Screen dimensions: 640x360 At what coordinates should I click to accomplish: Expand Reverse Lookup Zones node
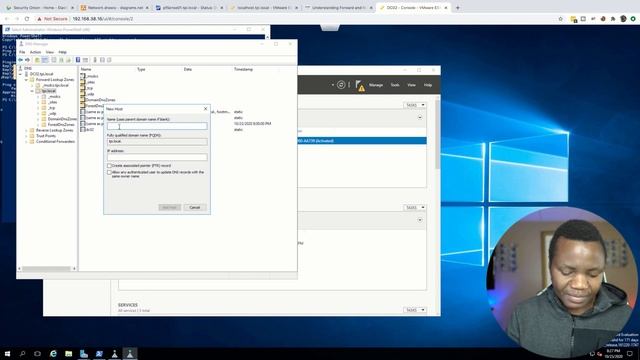(x=27, y=130)
